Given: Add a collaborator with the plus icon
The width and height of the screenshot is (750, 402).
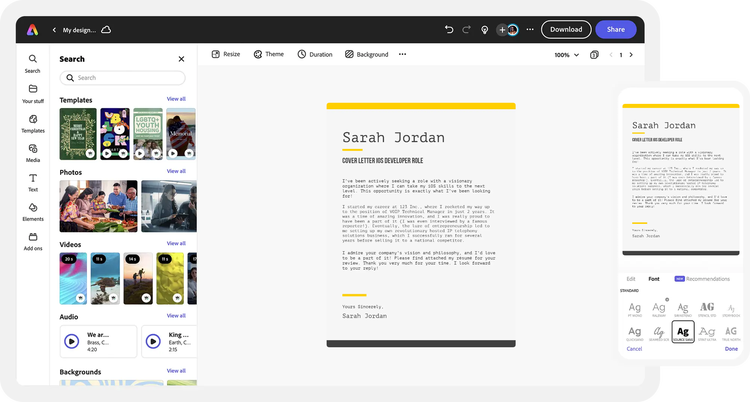Looking at the screenshot, I should (x=502, y=30).
